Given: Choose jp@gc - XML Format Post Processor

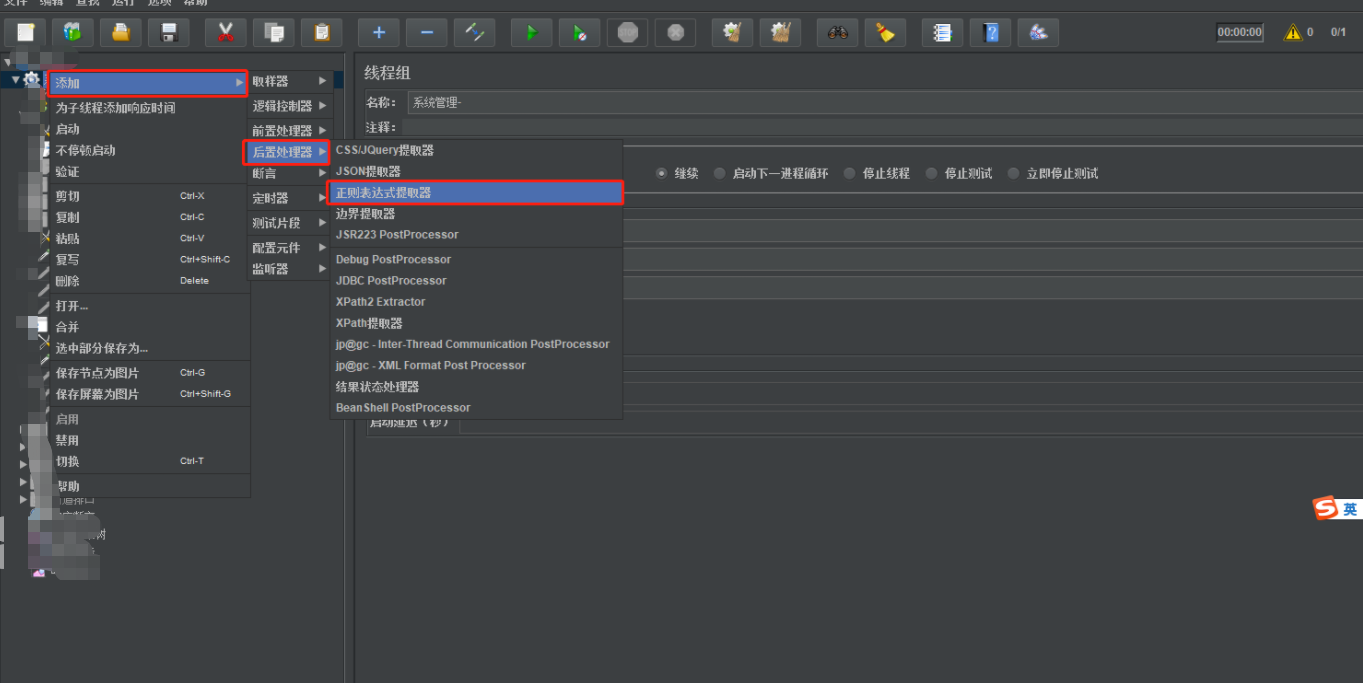Looking at the screenshot, I should [x=477, y=365].
